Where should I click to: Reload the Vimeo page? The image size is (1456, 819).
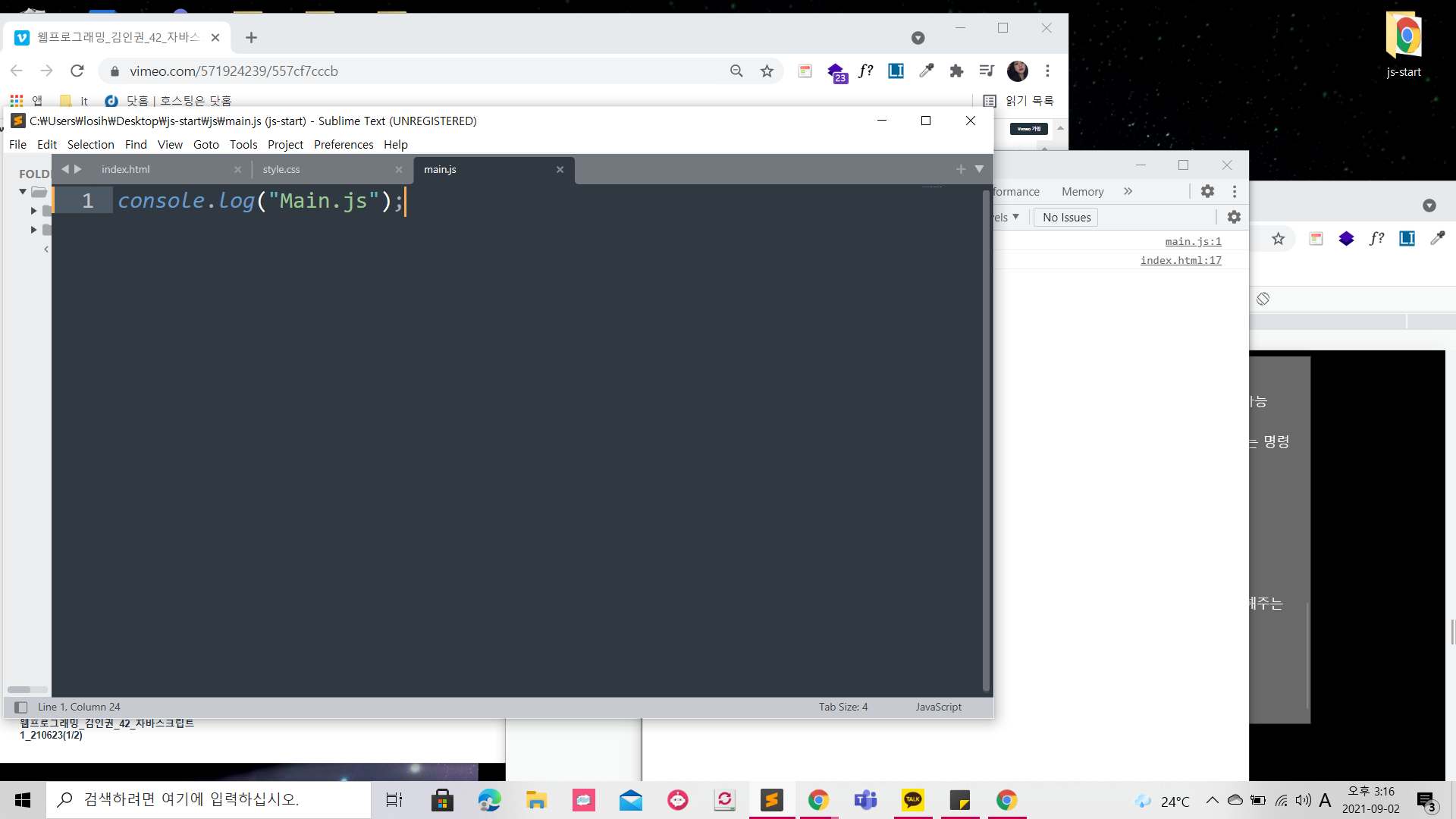point(77,71)
